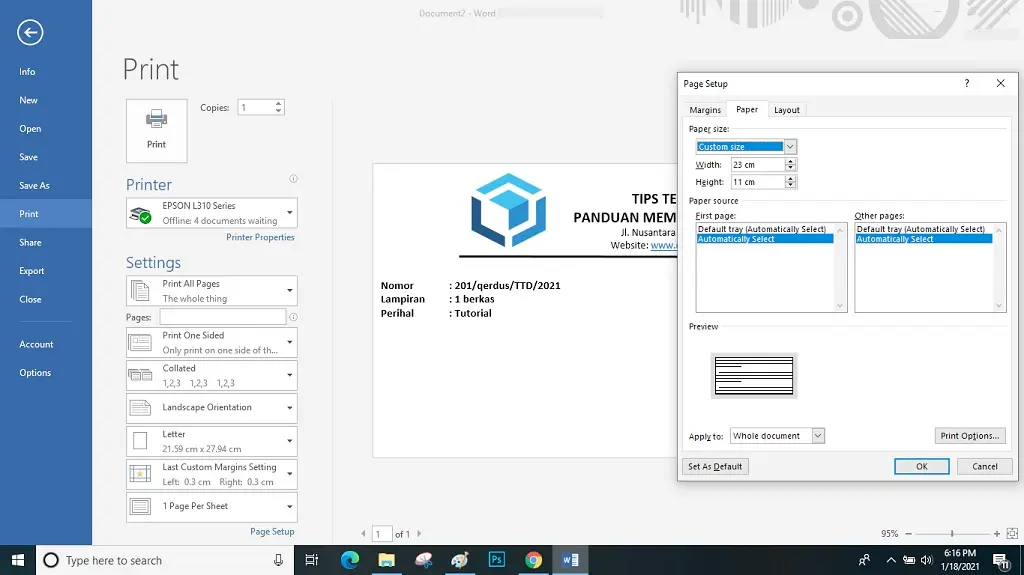Click the Windows Start button
1024x575 pixels.
coord(18,560)
